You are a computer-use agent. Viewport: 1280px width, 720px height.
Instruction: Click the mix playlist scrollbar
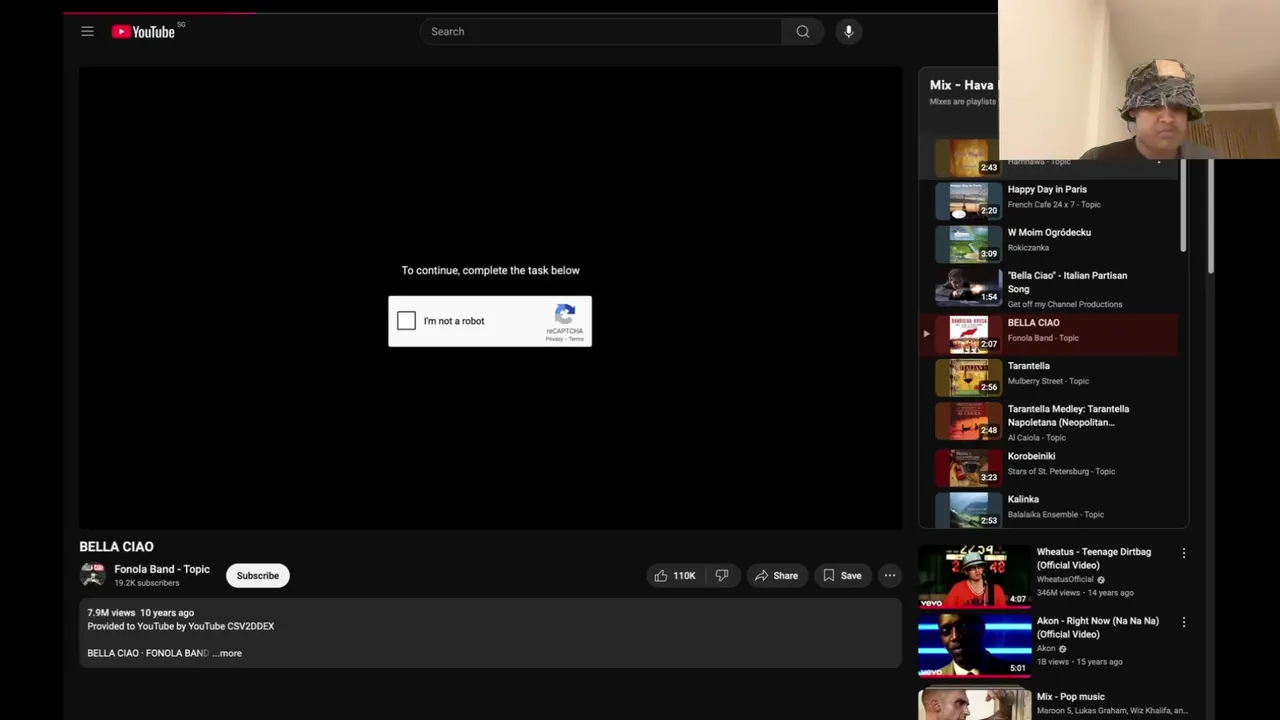1183,205
